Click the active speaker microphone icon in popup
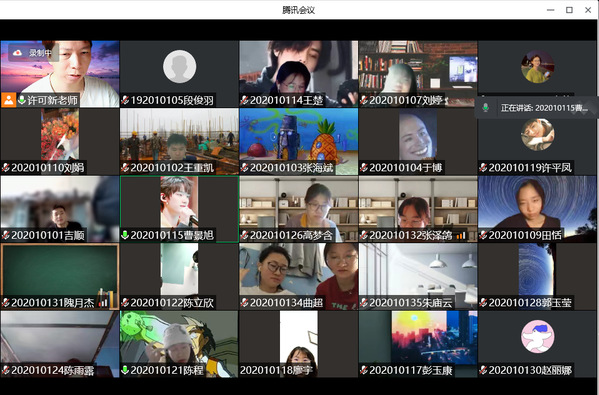This screenshot has height=395, width=599. click(x=486, y=108)
